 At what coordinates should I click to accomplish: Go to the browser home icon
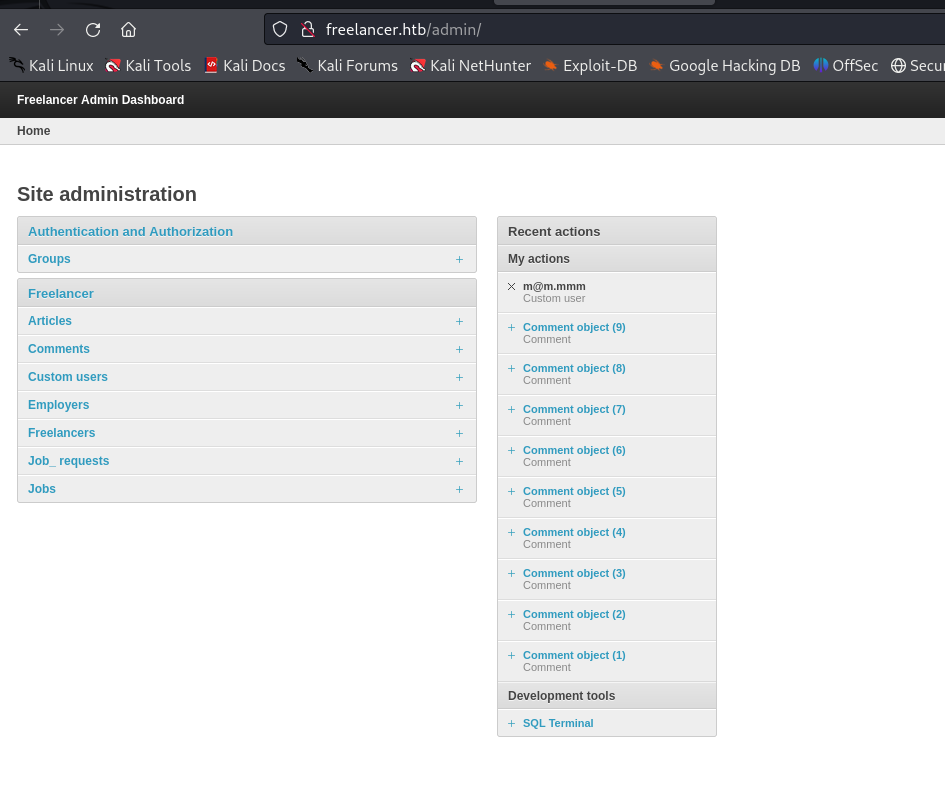pyautogui.click(x=128, y=29)
